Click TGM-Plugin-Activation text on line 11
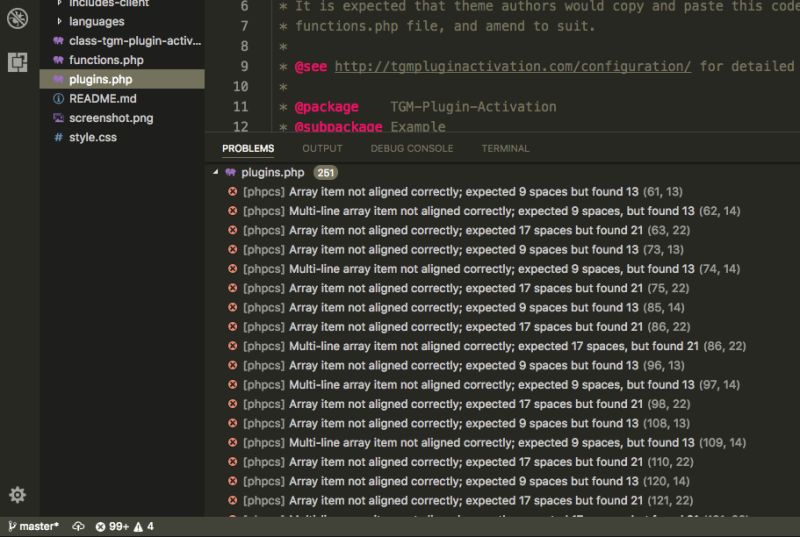 coord(473,107)
